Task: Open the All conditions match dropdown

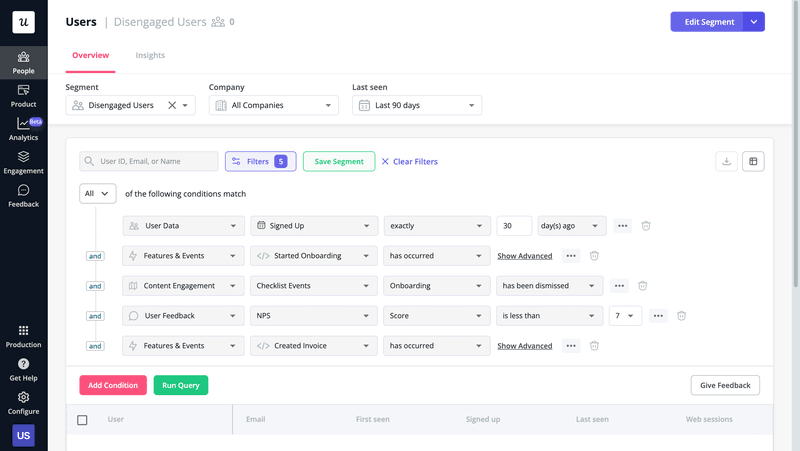Action: coord(97,193)
